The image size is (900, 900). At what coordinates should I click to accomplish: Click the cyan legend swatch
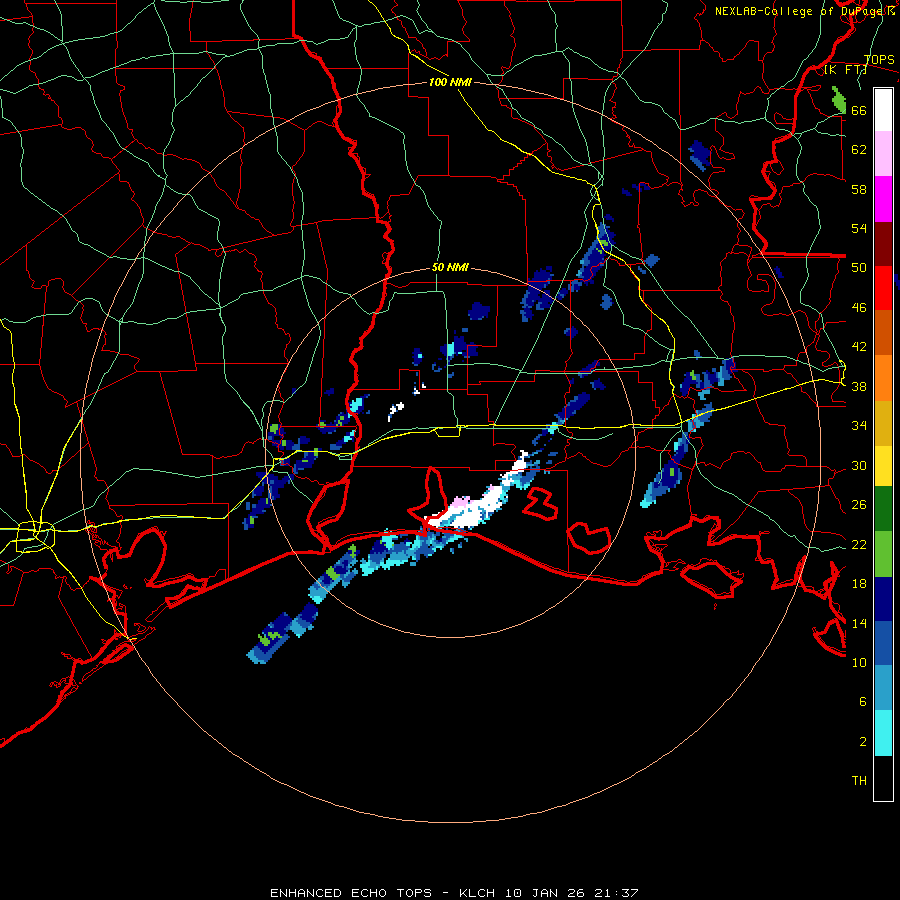pyautogui.click(x=883, y=733)
